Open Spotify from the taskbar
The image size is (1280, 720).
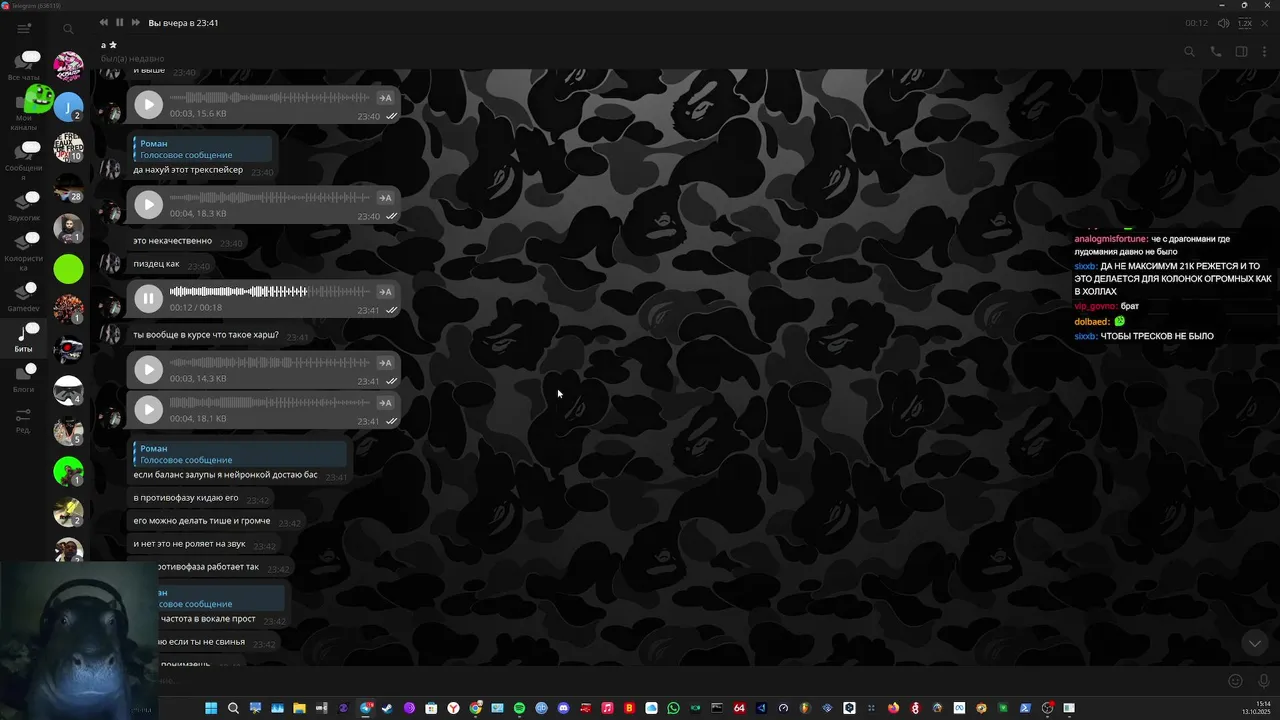pos(519,708)
